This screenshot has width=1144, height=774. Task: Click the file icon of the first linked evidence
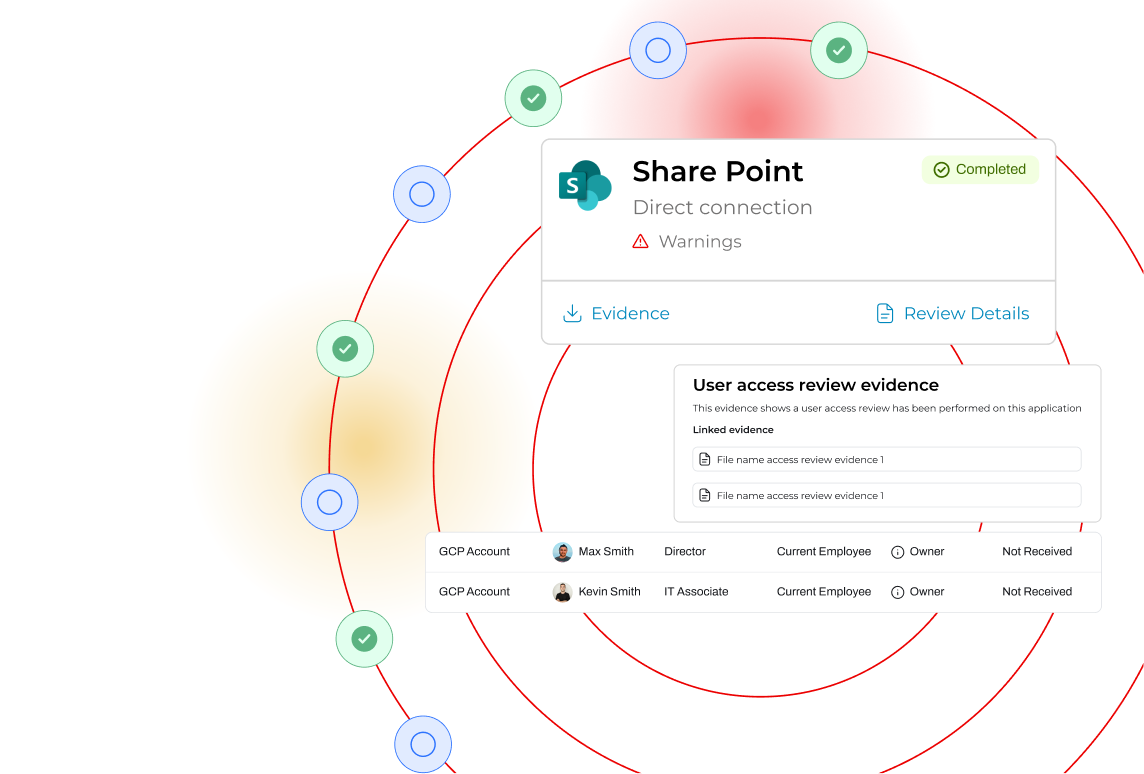[x=705, y=460]
